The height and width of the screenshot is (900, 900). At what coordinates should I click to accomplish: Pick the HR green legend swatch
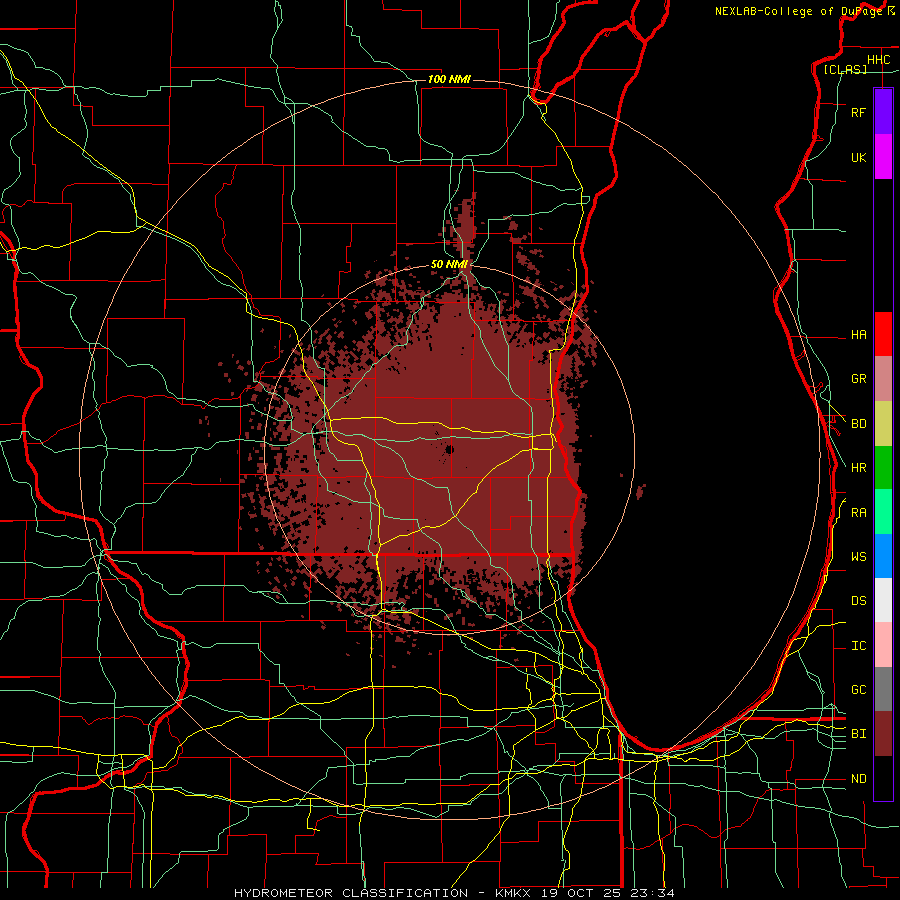(883, 468)
